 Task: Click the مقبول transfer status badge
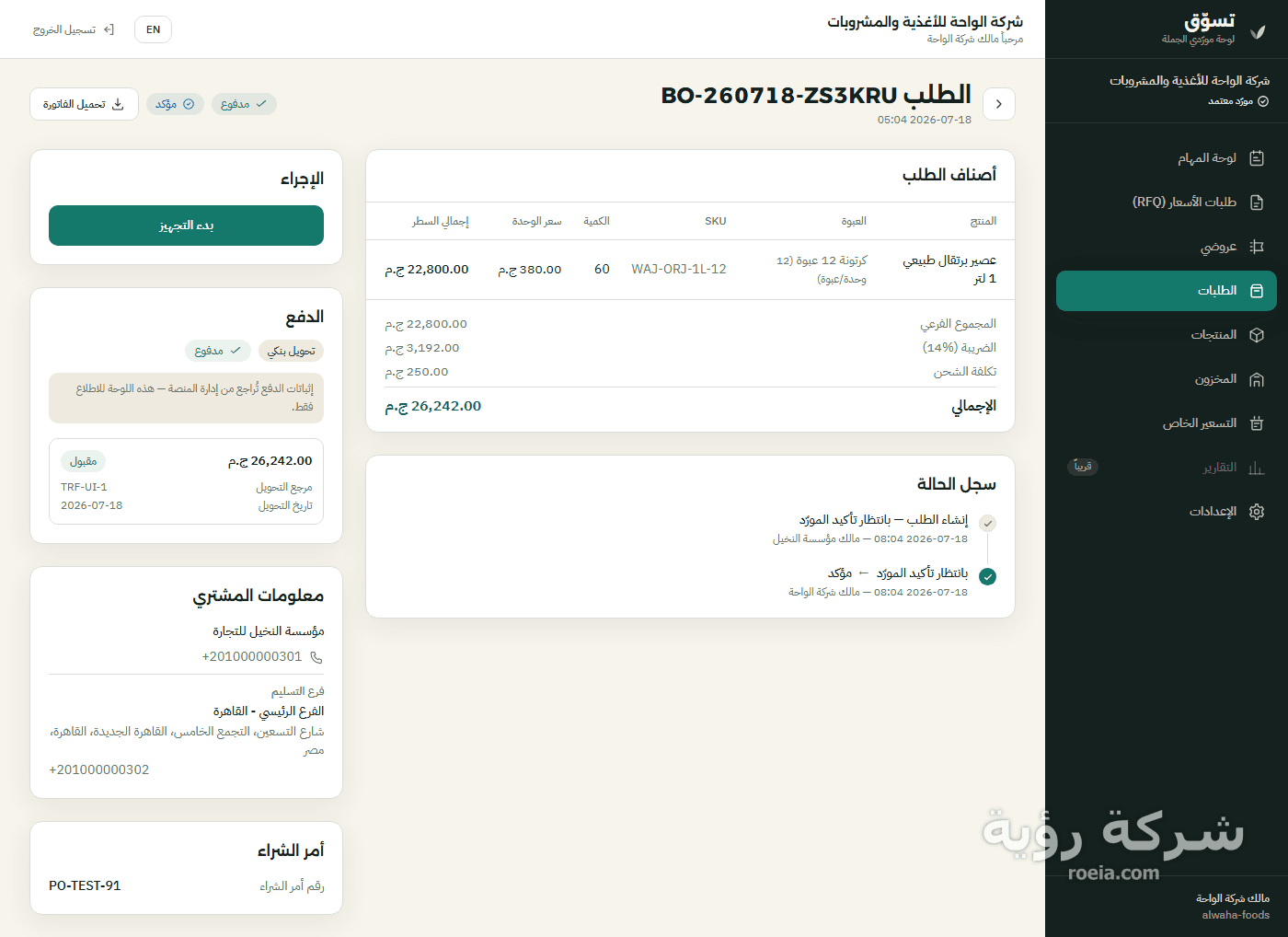pos(83,461)
